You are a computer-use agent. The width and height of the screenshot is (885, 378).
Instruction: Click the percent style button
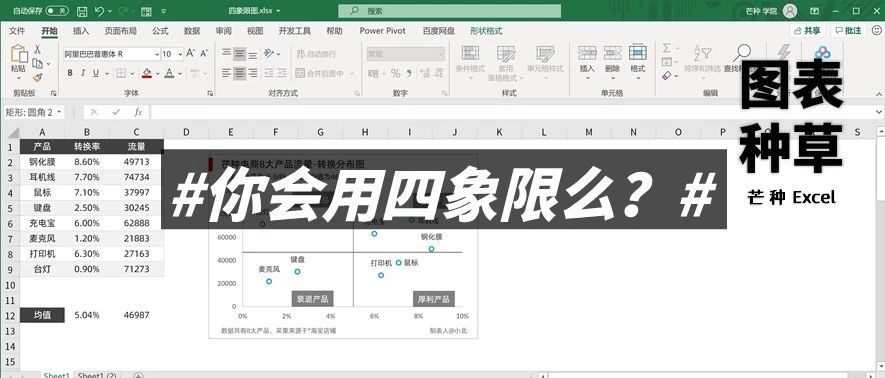[396, 73]
